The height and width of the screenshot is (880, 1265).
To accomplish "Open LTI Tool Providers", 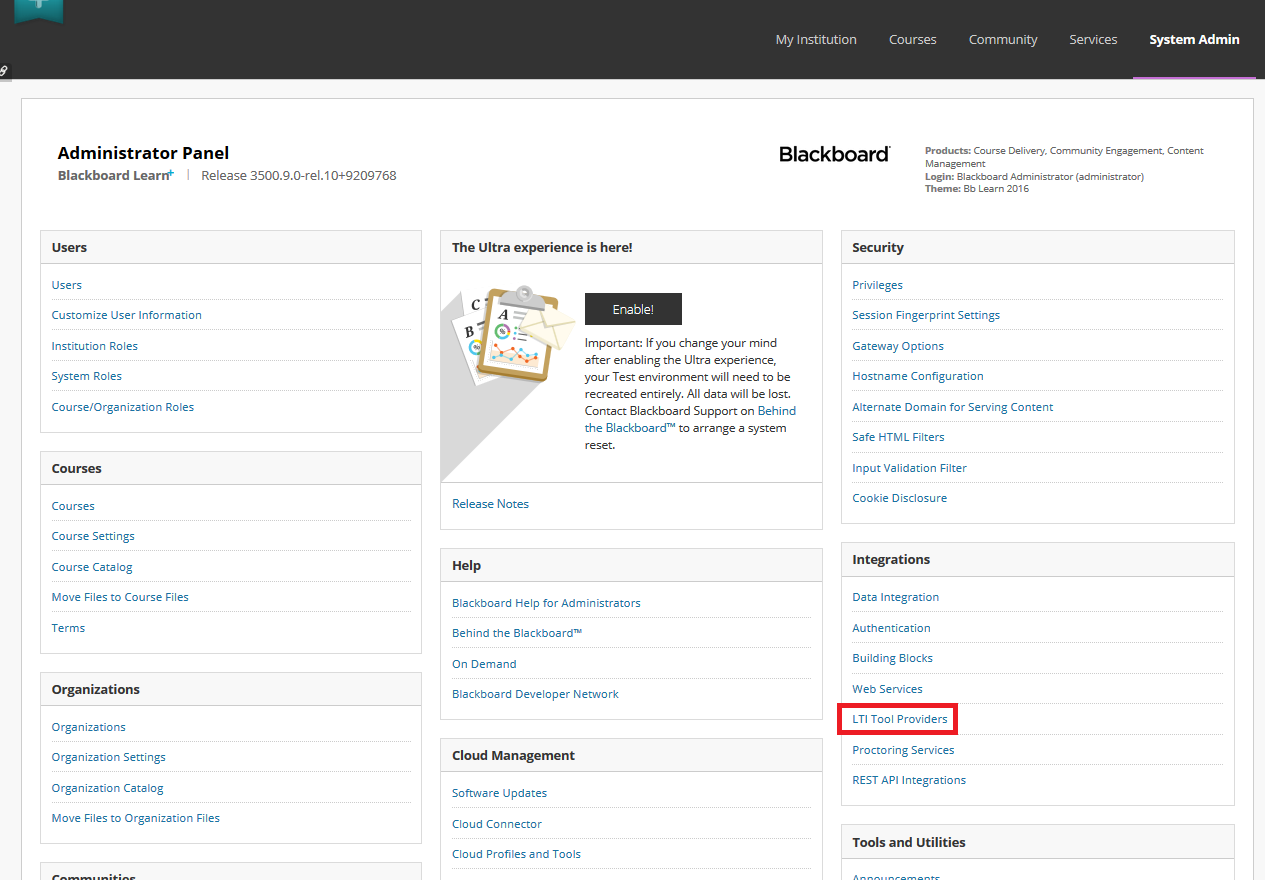I will 899,719.
